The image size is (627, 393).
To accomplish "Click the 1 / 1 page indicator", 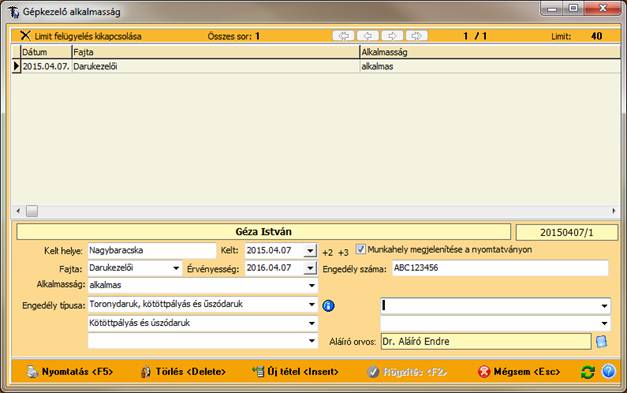I will click(x=475, y=36).
